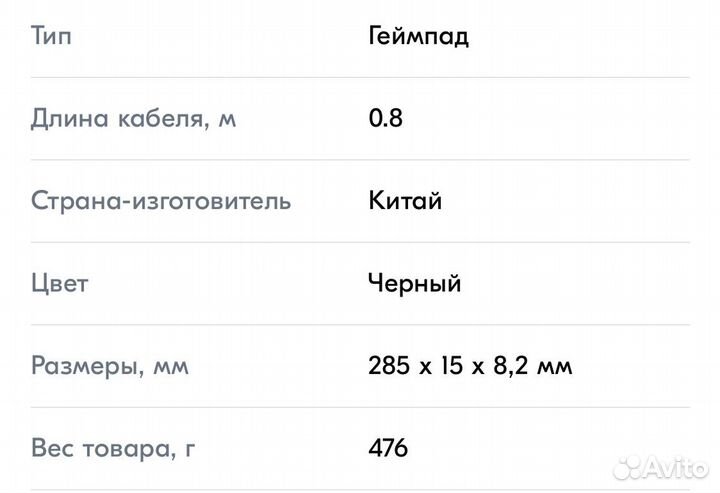Select the Тип row label

tap(52, 37)
